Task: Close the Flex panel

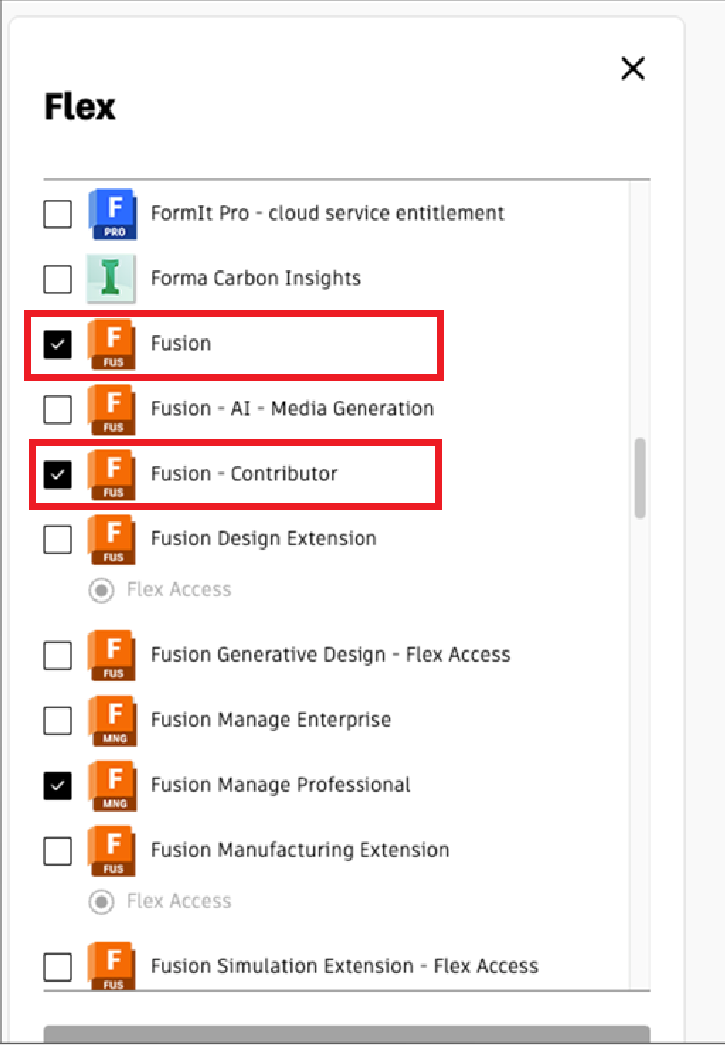Action: [633, 68]
